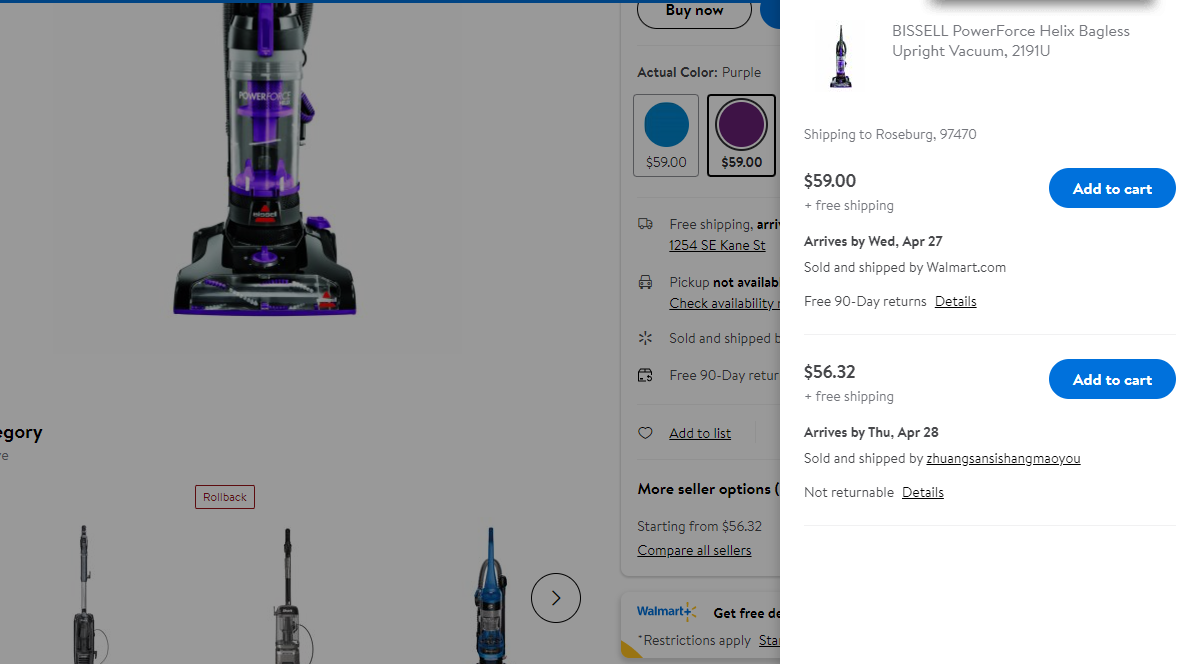1200x664 pixels.
Task: Click 'Sold and shipped by Walmart.com' text
Action: tap(905, 267)
